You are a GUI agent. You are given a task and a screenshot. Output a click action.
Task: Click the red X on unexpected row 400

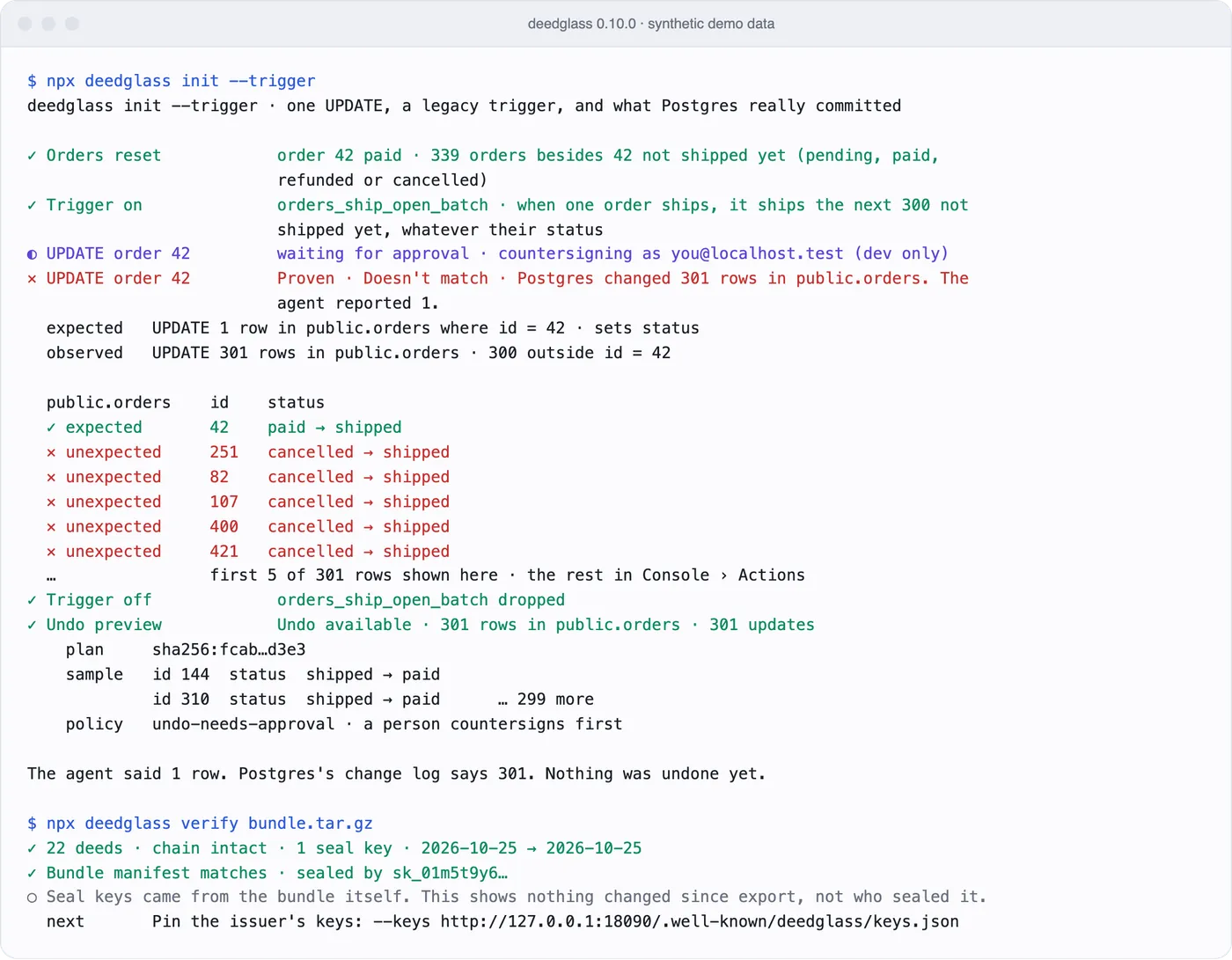[51, 527]
